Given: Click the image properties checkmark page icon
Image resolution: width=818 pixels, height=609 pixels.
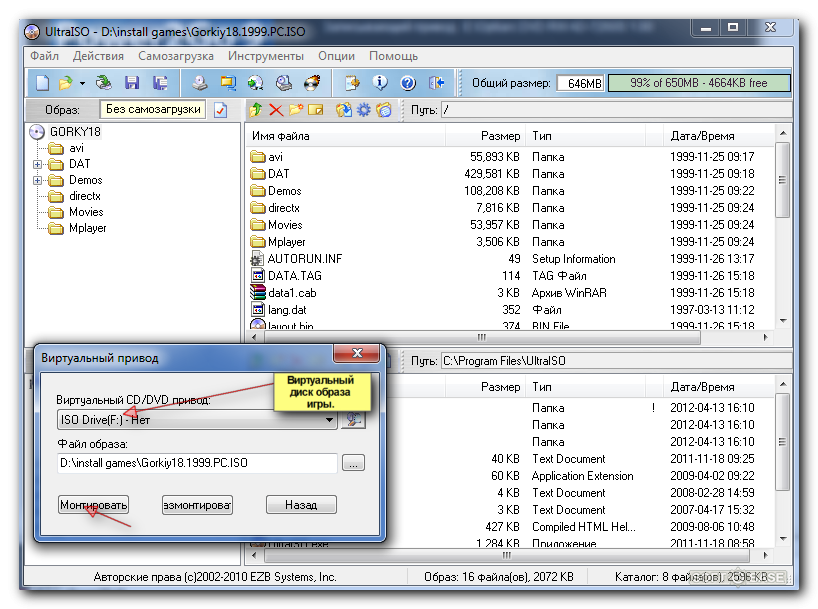Looking at the screenshot, I should [221, 110].
